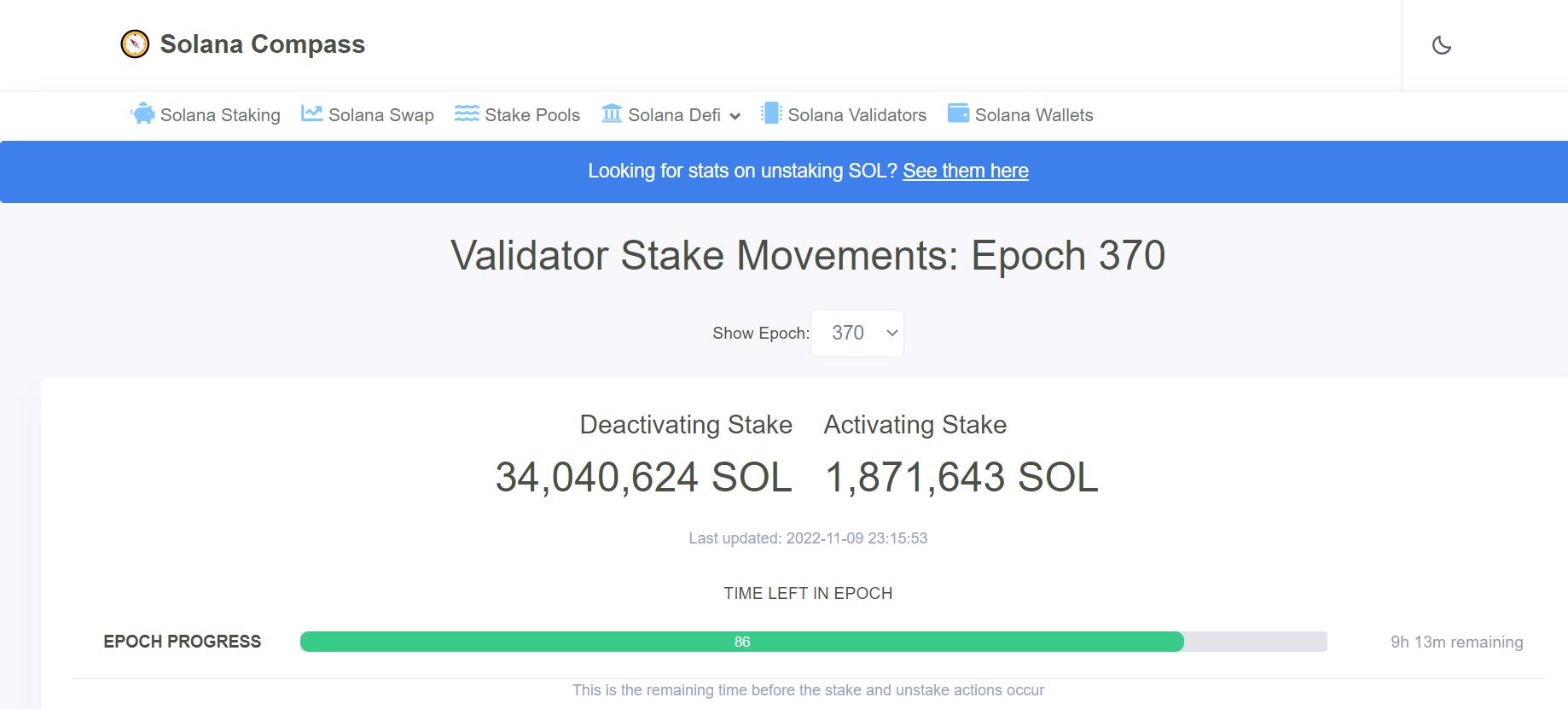Toggle dark mode with the moon icon
The image size is (1568, 709).
pyautogui.click(x=1442, y=45)
